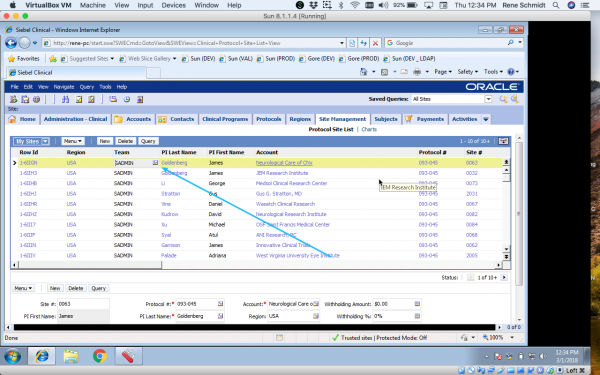Click the Google search box
The image size is (600, 375).
pos(446,43)
